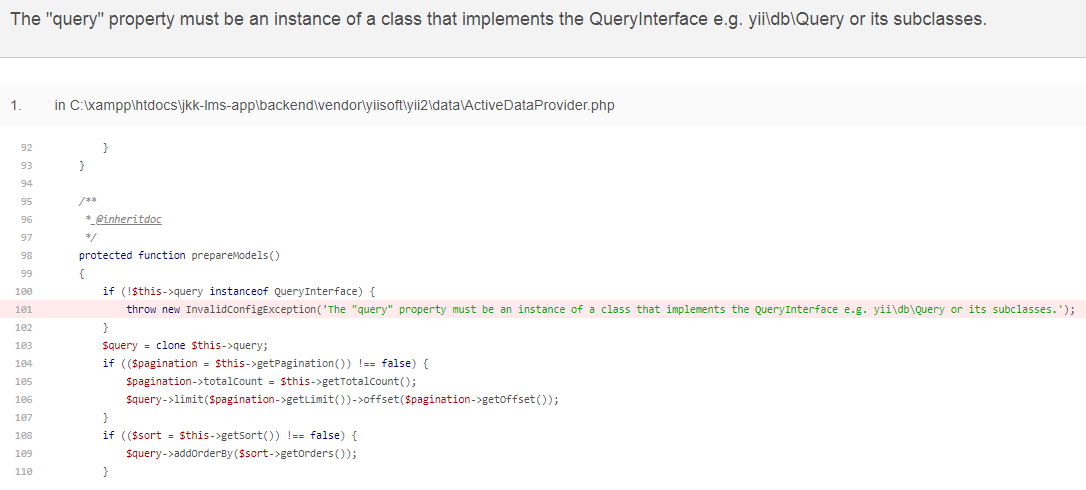Click the $query->limit offset code line

pos(341,399)
